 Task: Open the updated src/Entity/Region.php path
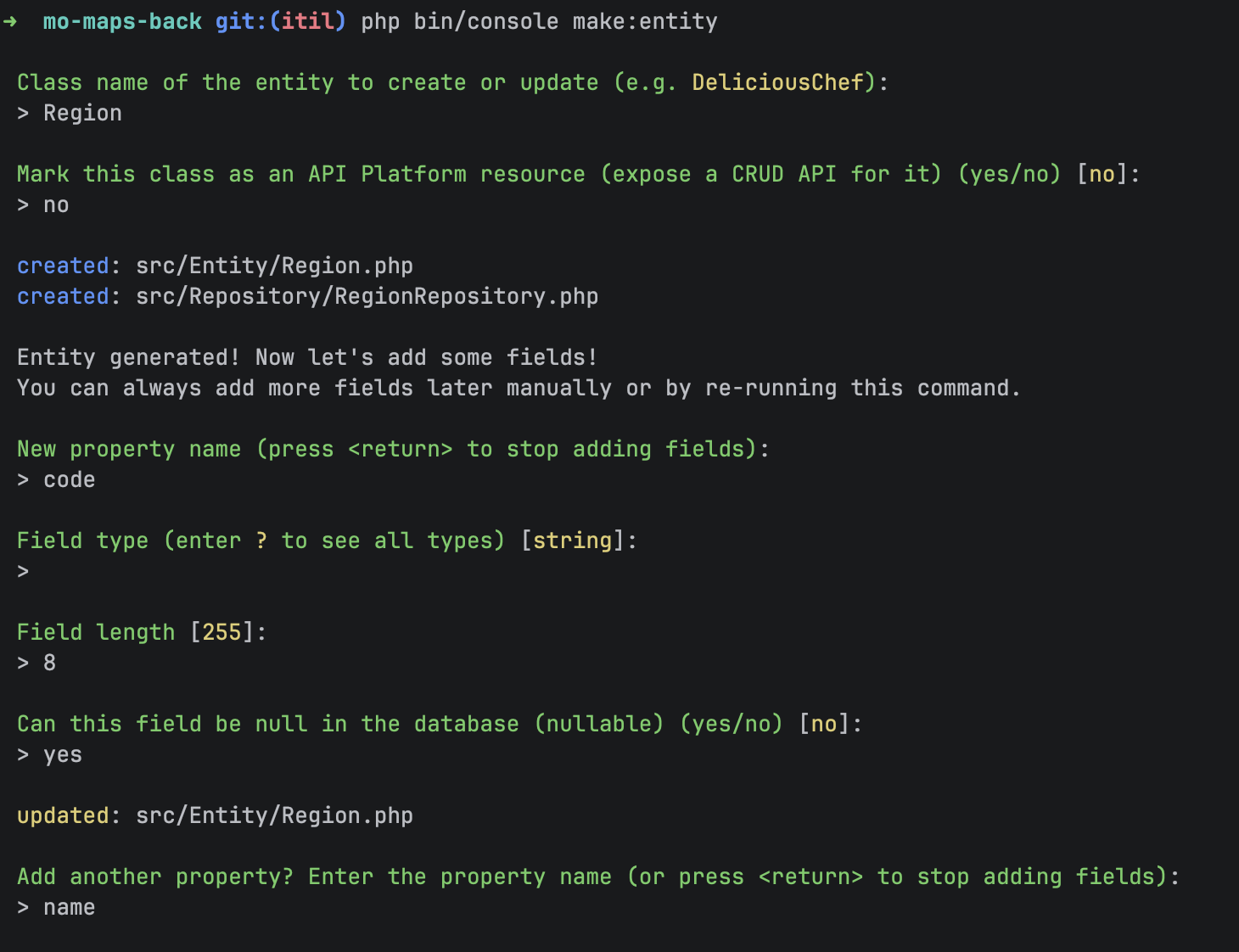point(274,815)
